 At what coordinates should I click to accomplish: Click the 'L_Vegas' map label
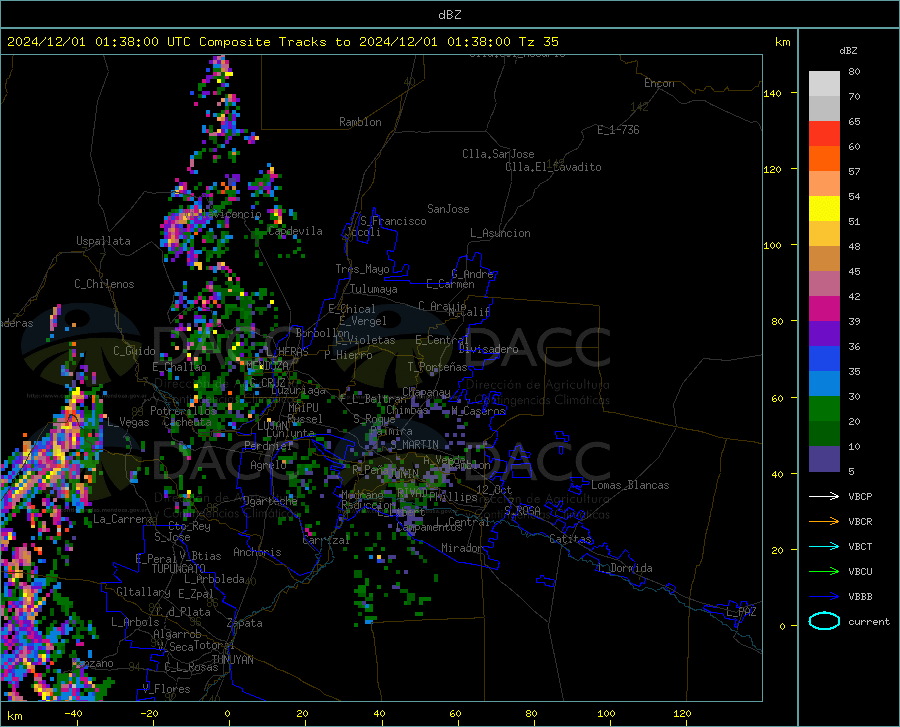128,422
